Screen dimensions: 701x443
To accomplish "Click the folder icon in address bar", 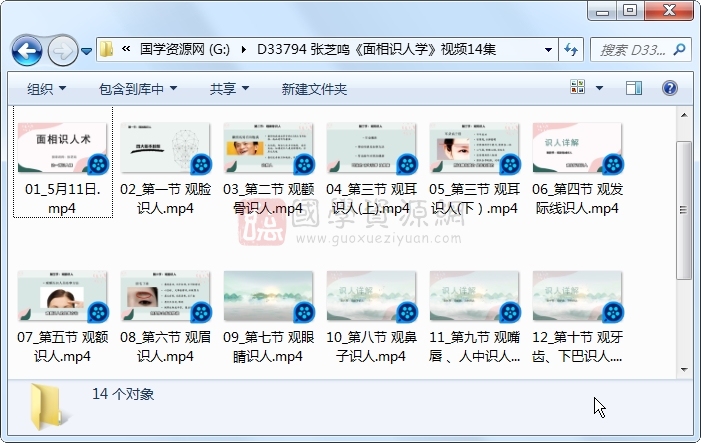I will click(x=106, y=49).
